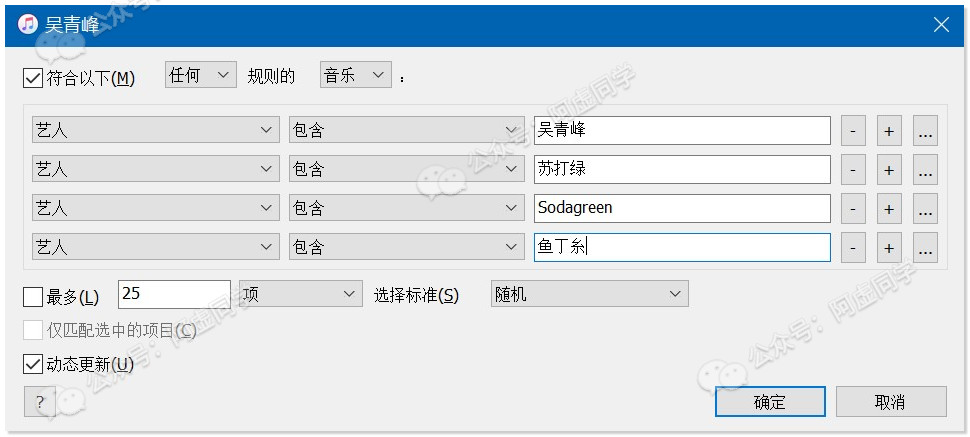
Task: Click the 吴青峰 value input field
Action: click(x=682, y=131)
